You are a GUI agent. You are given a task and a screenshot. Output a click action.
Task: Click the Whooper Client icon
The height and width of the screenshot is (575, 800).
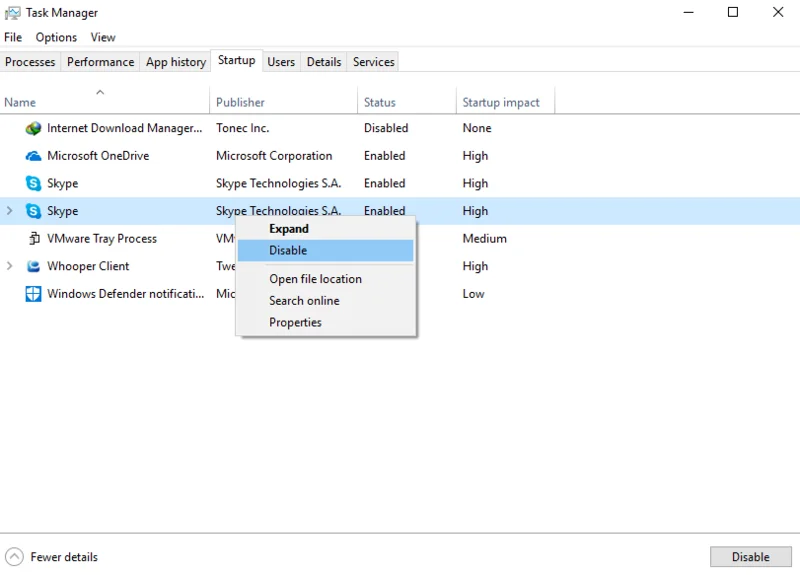[x=33, y=266]
